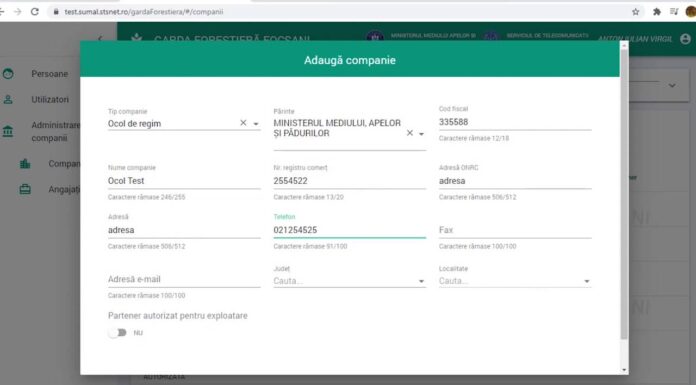
Task: Clear the Părinte selection
Action: point(410,133)
